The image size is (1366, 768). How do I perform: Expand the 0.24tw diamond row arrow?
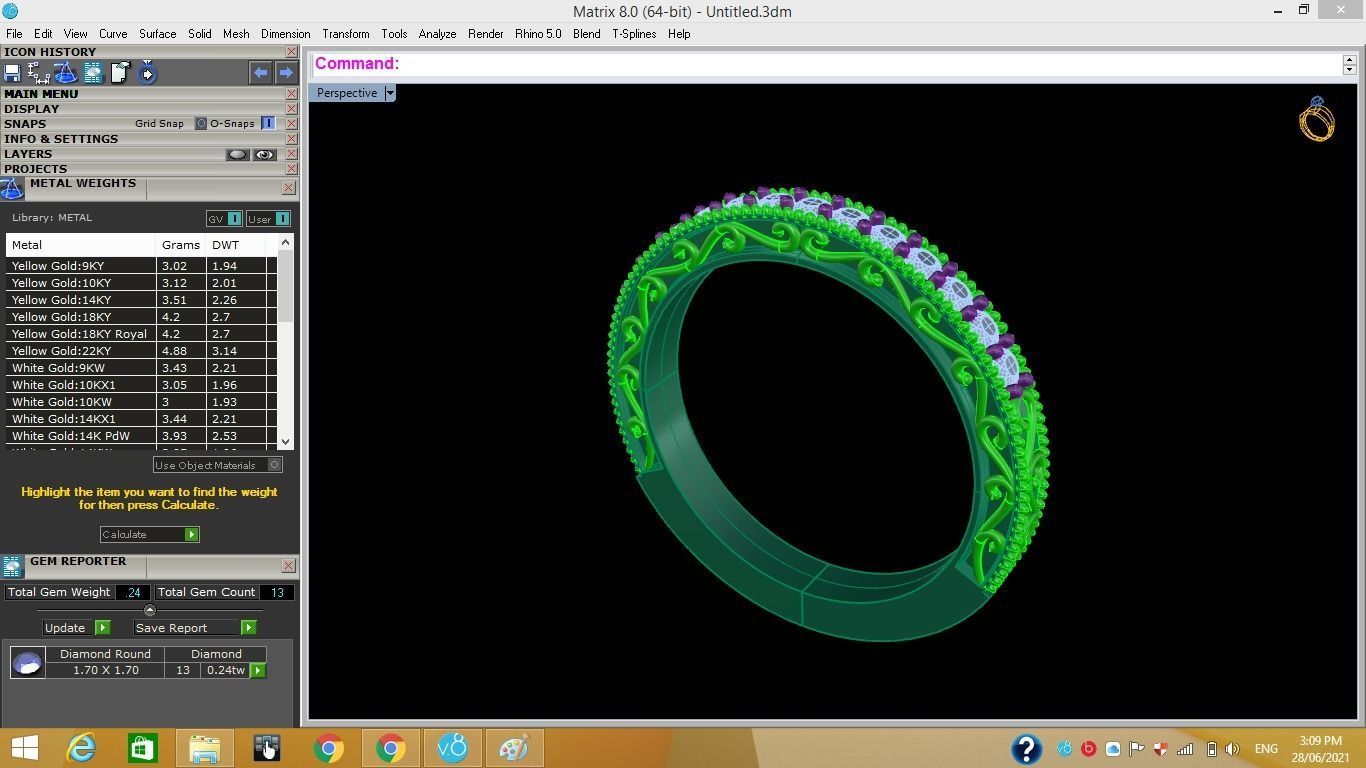click(258, 671)
